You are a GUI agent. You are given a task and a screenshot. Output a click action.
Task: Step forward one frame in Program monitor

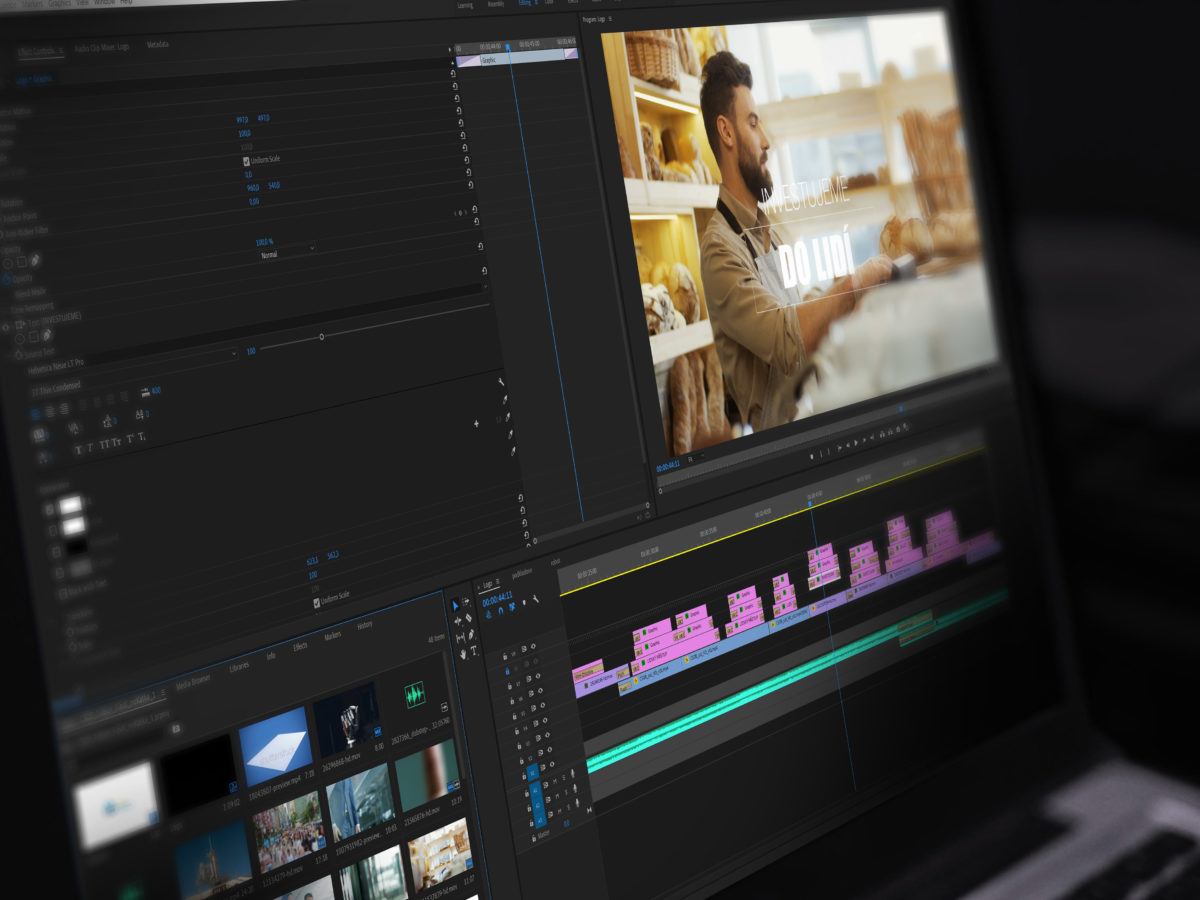pos(864,440)
